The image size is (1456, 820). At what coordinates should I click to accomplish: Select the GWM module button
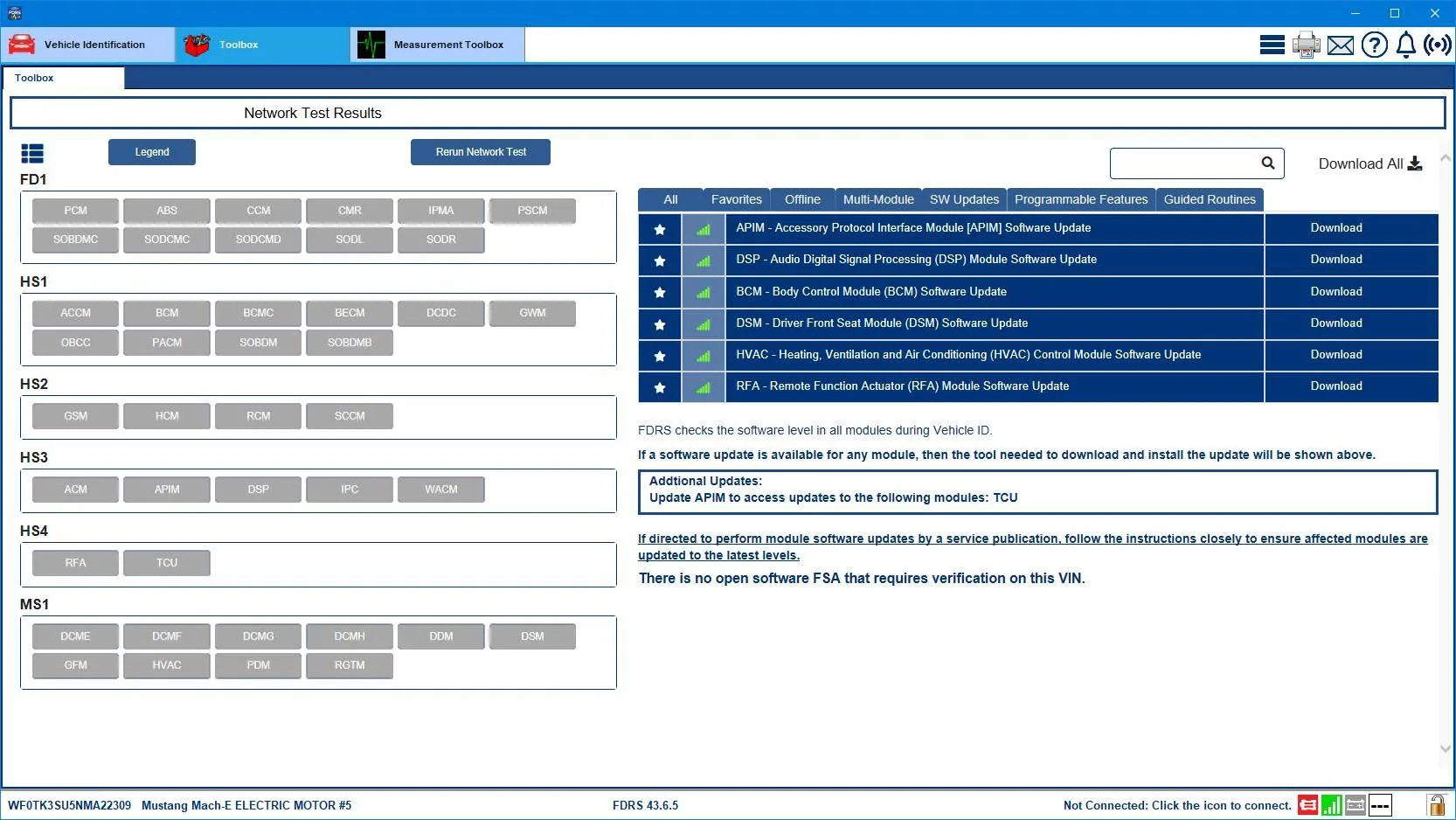click(532, 313)
